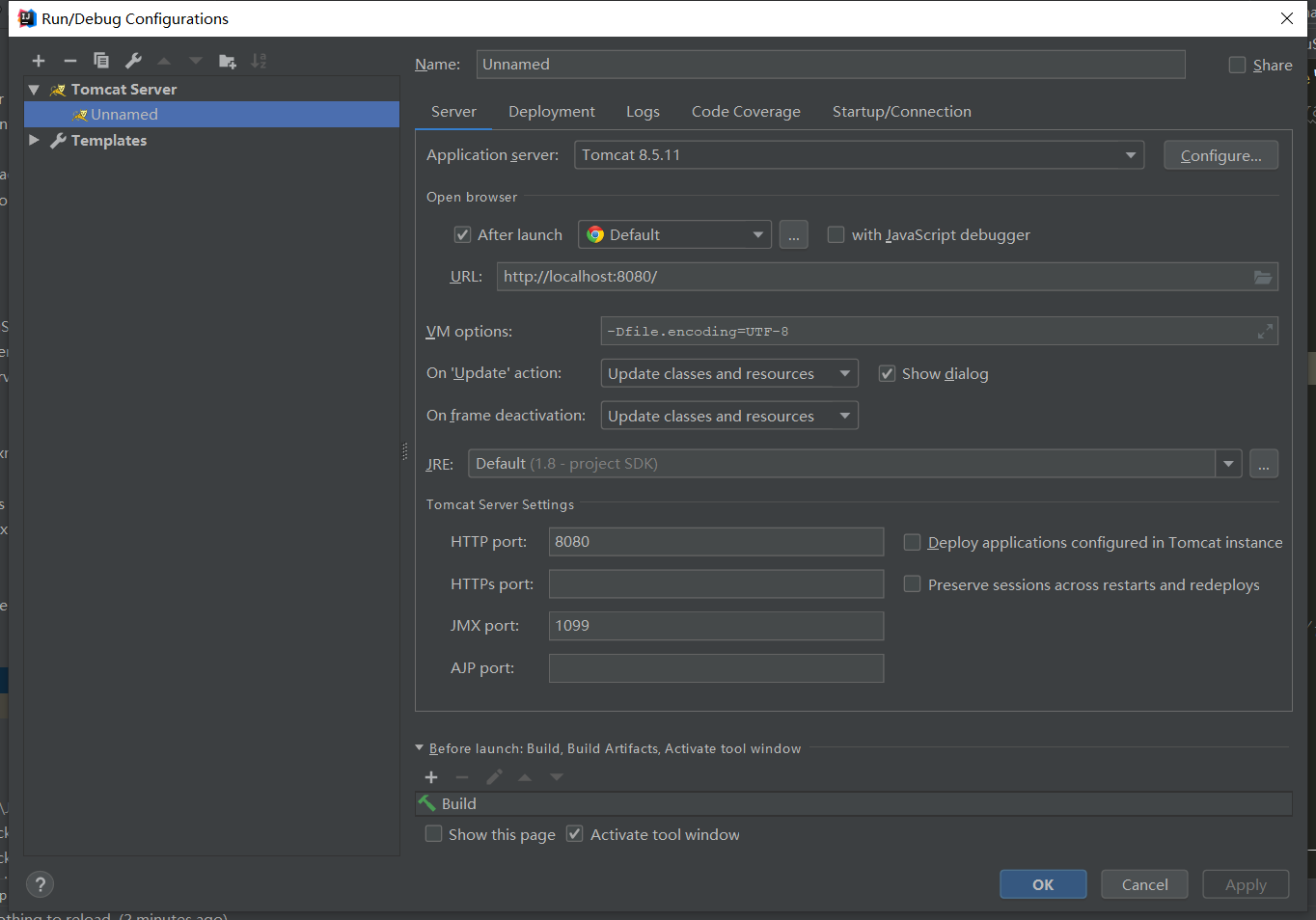Move before launch task down arrow

[x=557, y=777]
